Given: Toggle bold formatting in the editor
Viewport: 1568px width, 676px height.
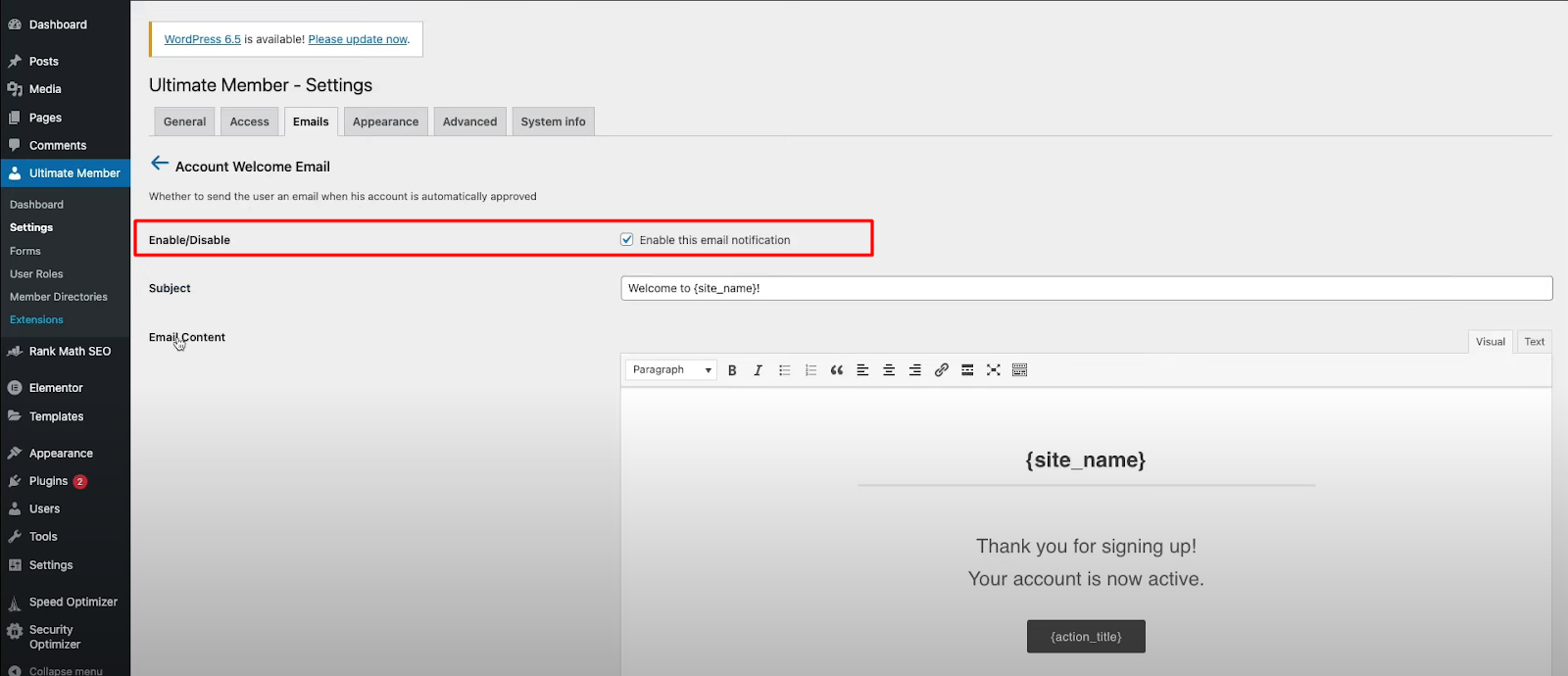Looking at the screenshot, I should (732, 370).
